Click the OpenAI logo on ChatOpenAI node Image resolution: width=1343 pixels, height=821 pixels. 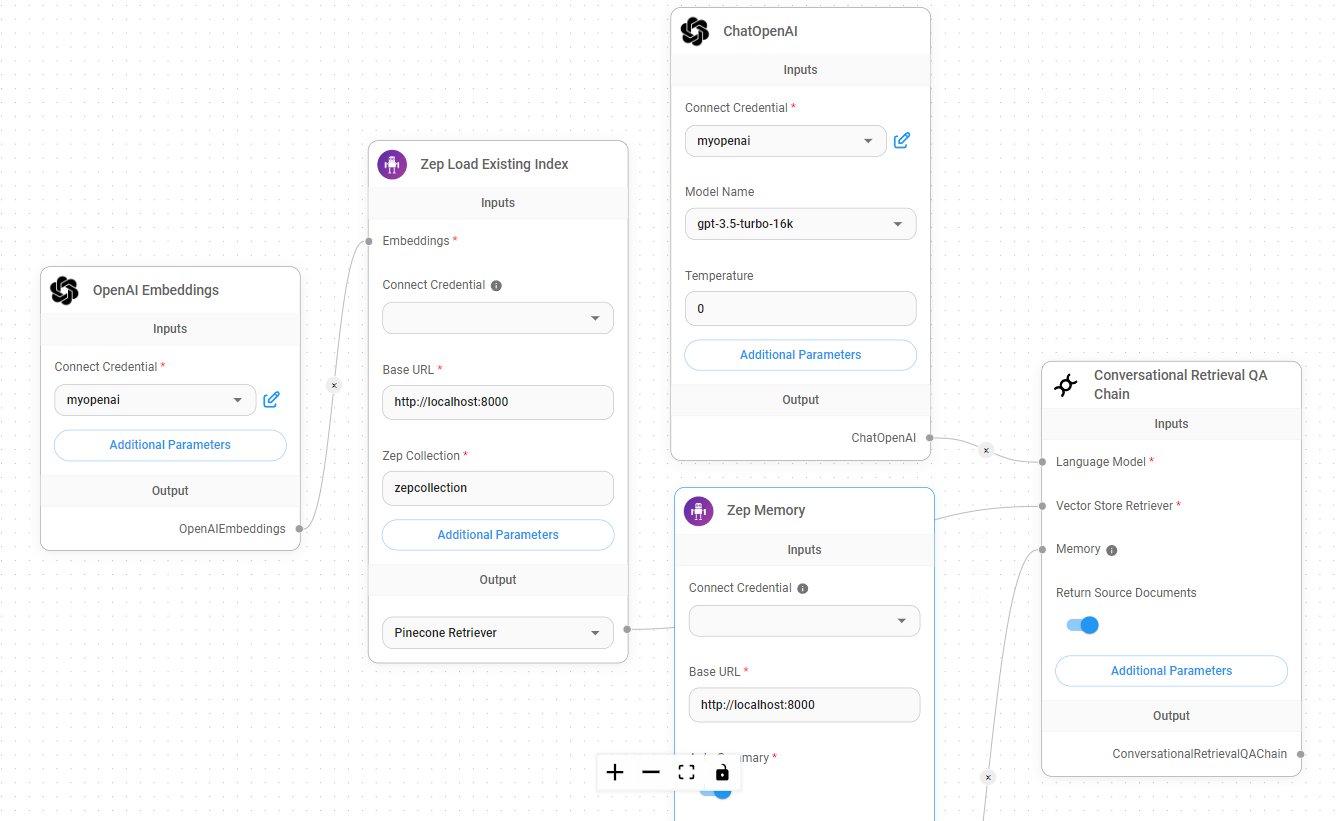(x=694, y=32)
